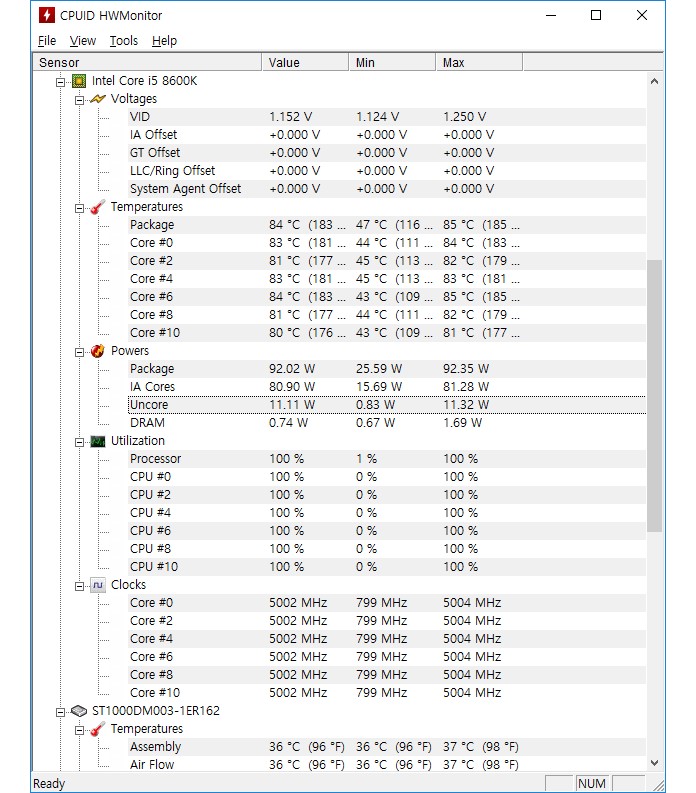Click the Min column header
Screen dimensions: 696x793
tap(392, 63)
